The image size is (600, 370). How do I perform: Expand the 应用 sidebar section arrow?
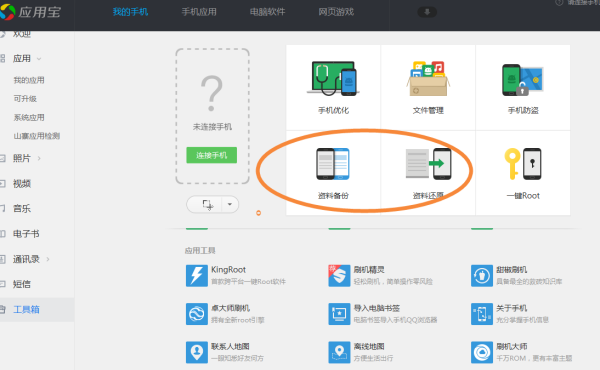[x=39, y=59]
